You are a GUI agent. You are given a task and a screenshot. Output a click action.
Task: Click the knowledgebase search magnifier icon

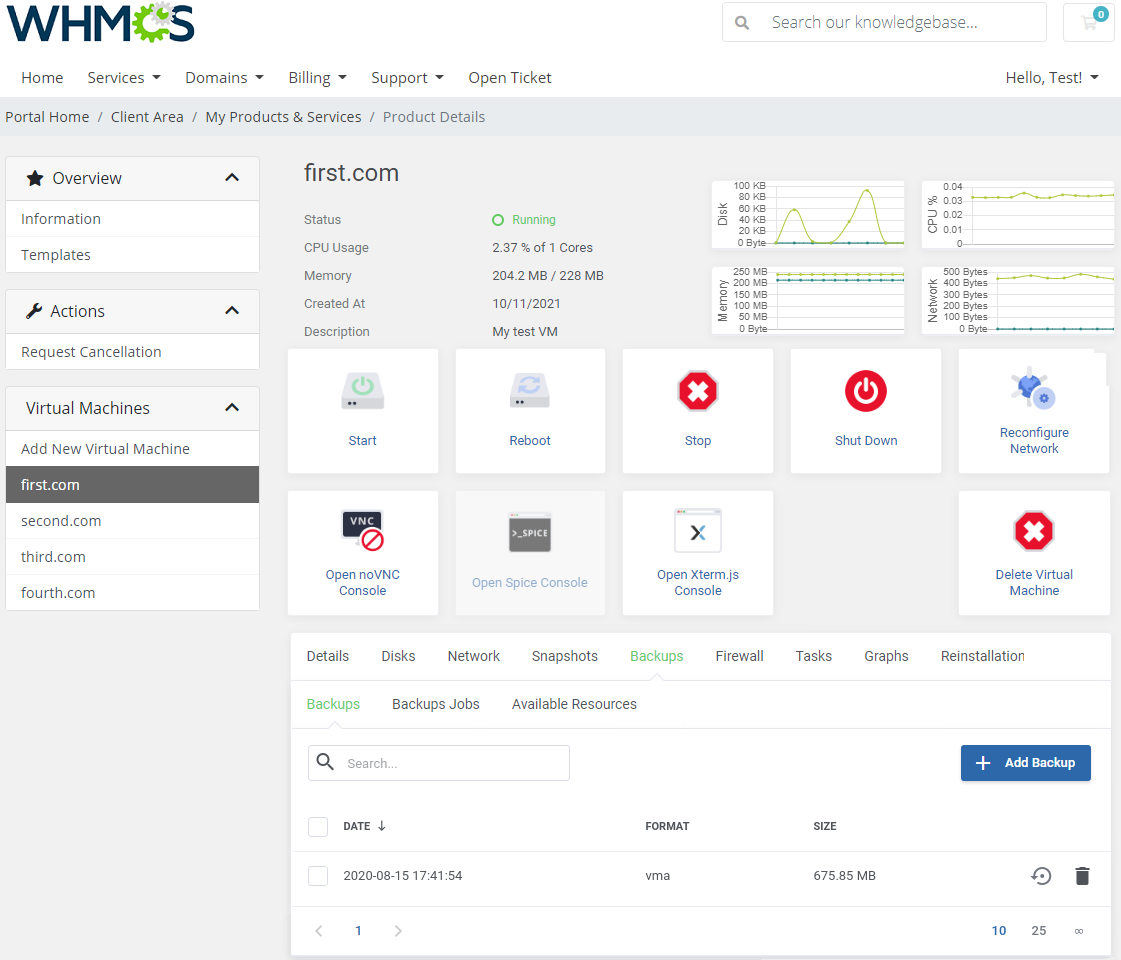[x=742, y=23]
